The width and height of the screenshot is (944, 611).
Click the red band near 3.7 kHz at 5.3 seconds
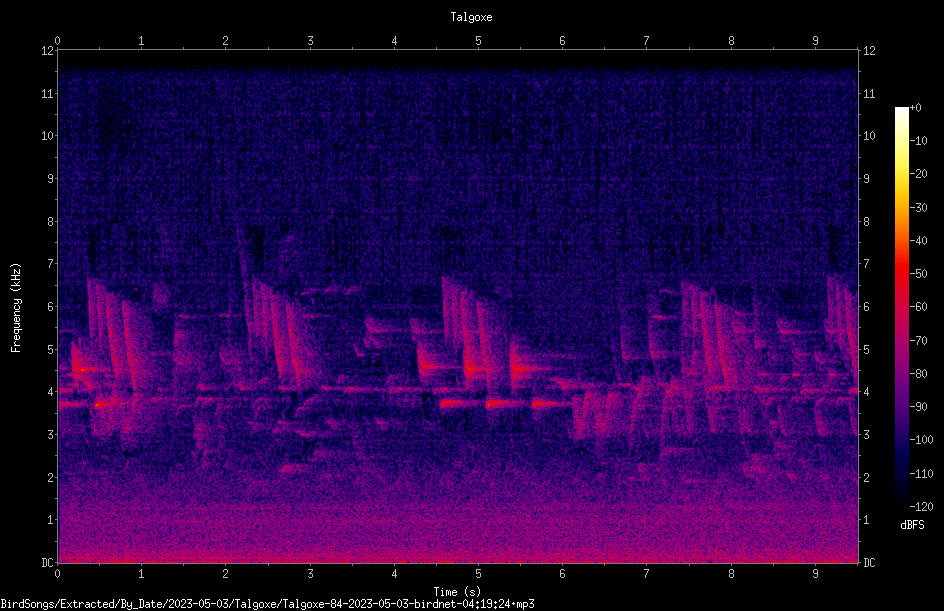point(500,404)
